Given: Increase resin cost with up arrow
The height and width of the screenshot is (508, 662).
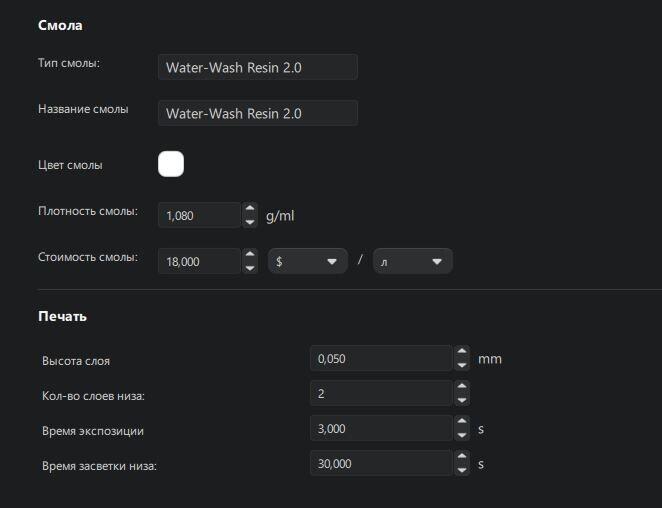Looking at the screenshot, I should coord(250,255).
